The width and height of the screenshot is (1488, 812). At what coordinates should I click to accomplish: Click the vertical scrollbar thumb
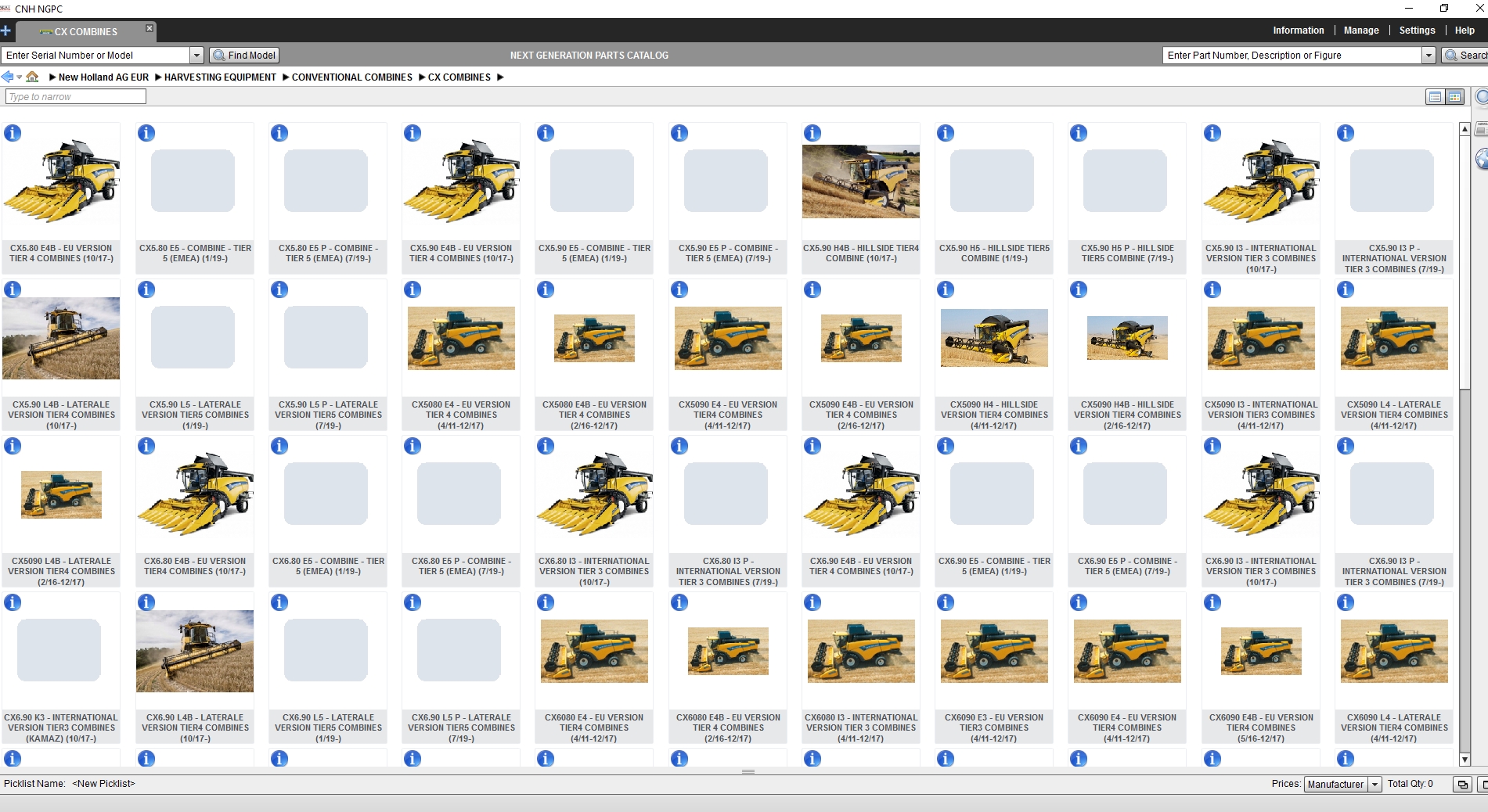coord(1465,262)
